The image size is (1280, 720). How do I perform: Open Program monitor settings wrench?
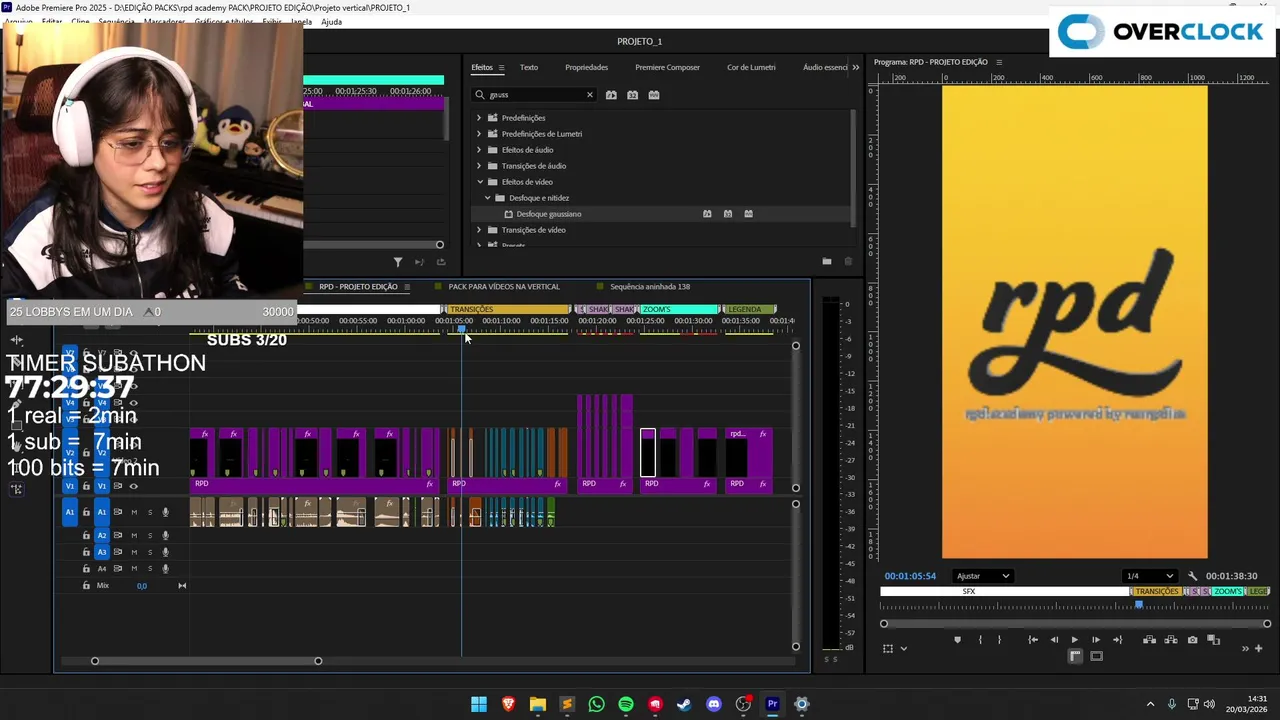(x=1192, y=576)
